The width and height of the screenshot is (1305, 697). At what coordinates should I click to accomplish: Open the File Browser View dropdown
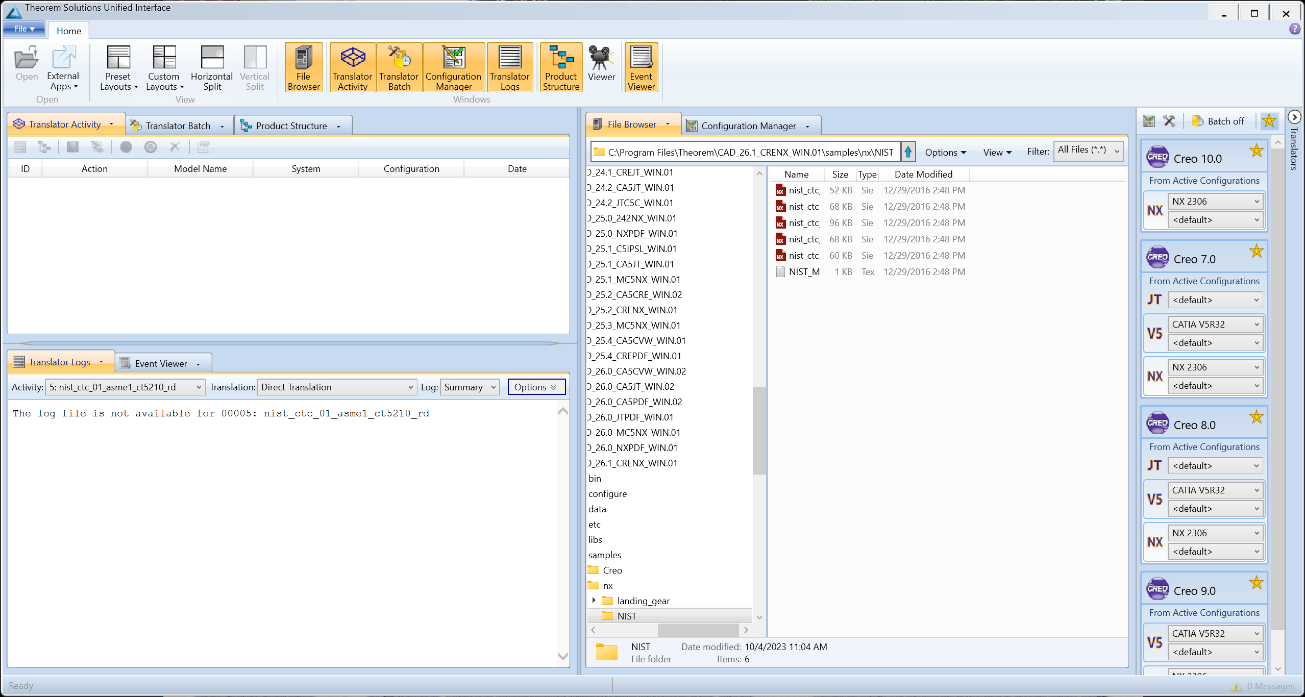[x=997, y=153]
